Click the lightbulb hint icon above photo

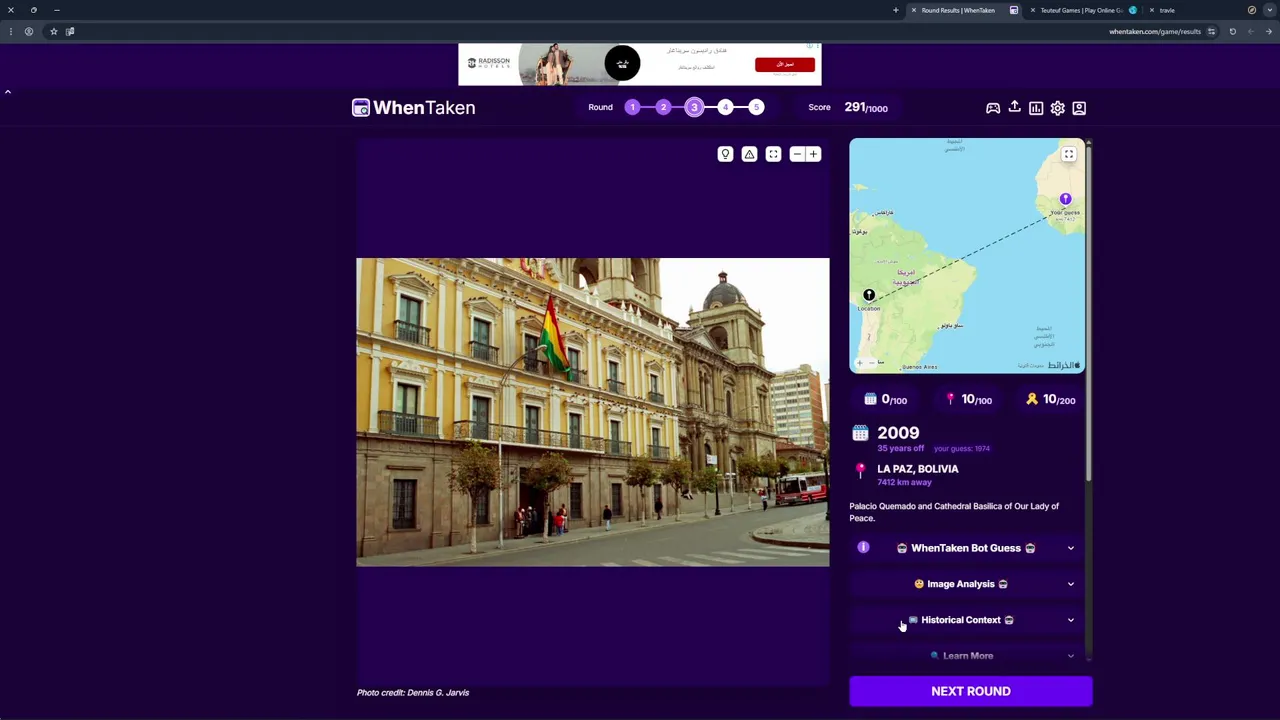tap(725, 154)
